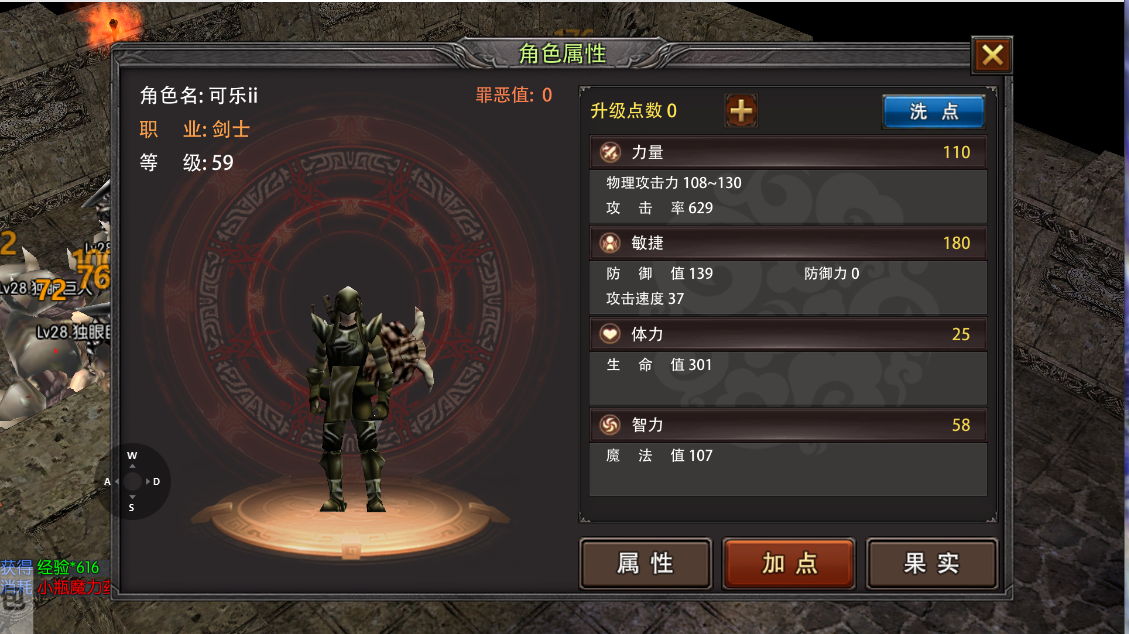Image resolution: width=1129 pixels, height=634 pixels.
Task: Select the 智力 stat row value 58
Action: tap(961, 425)
